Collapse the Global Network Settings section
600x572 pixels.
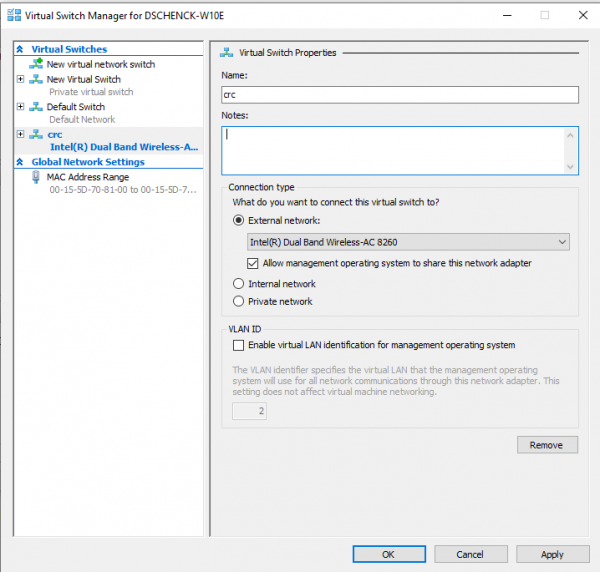[20, 162]
